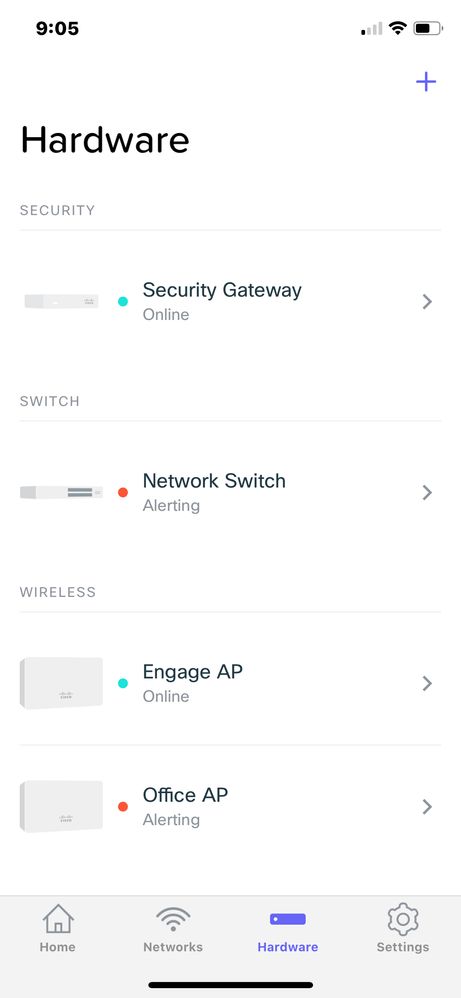
Task: Tap the Engage AP device image
Action: (61, 683)
